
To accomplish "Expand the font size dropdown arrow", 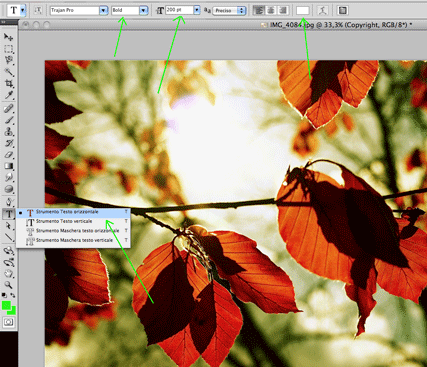I will tap(197, 10).
